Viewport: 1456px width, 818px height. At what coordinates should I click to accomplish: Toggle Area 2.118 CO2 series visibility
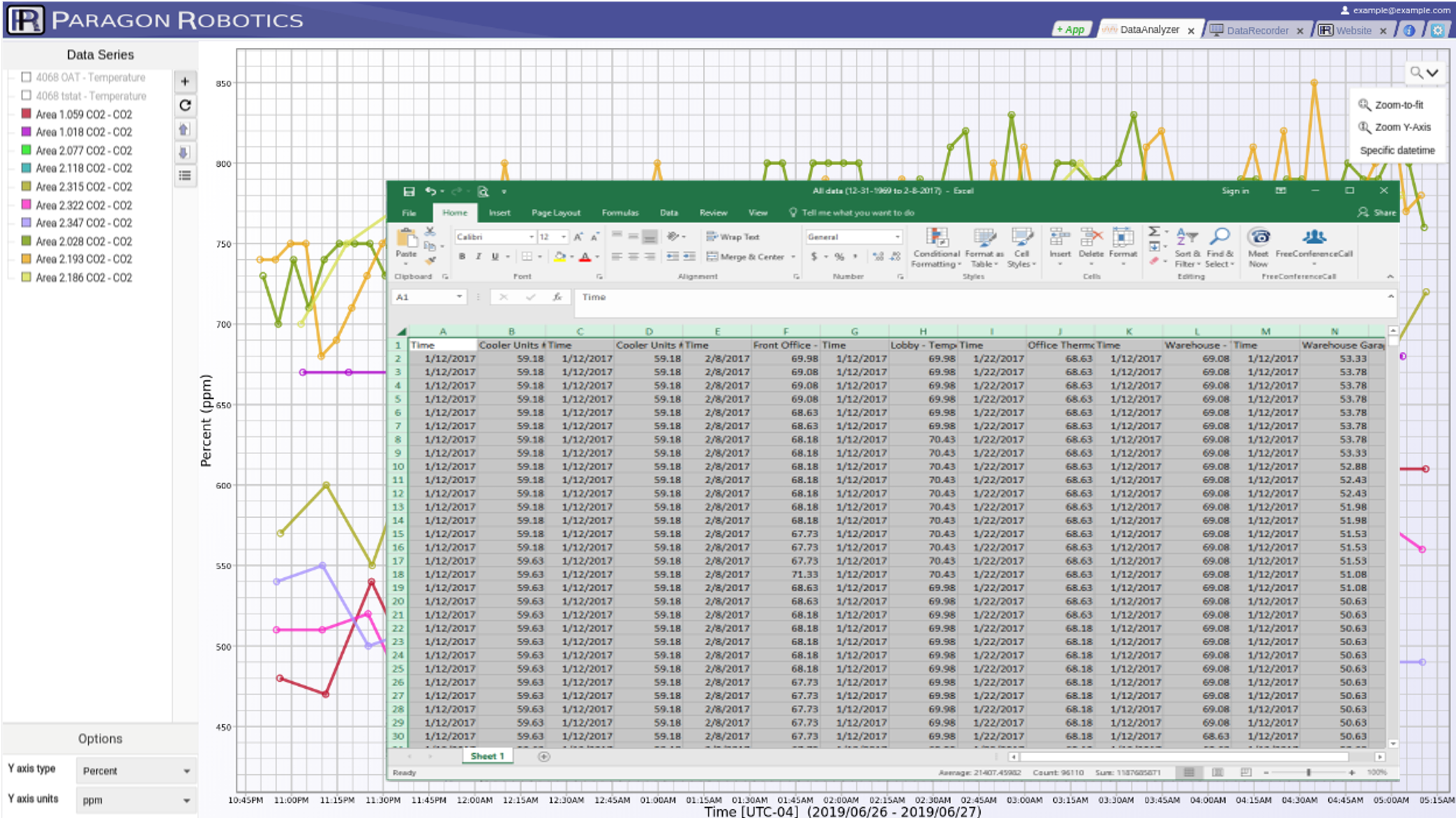pos(27,168)
